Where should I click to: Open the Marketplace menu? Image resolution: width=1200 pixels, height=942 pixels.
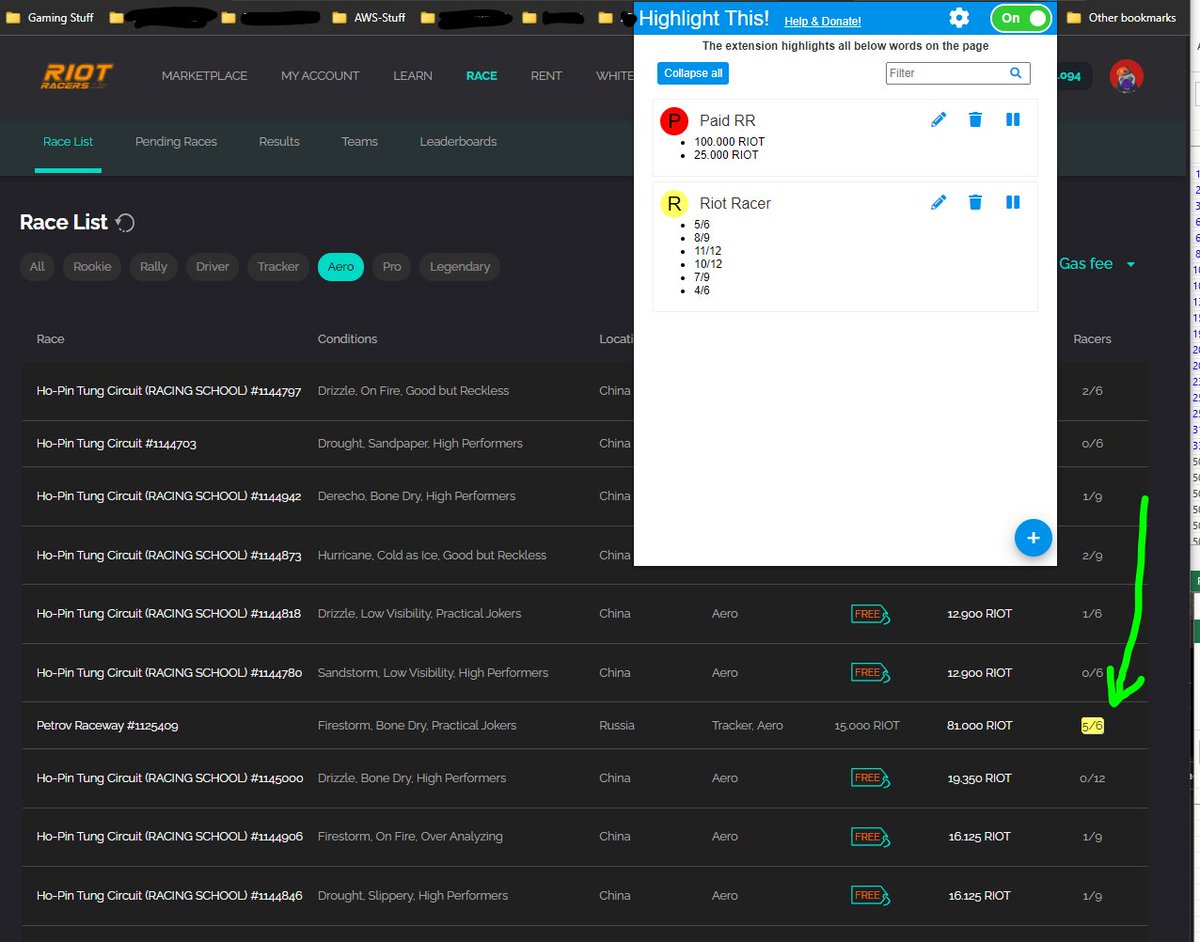pos(204,75)
